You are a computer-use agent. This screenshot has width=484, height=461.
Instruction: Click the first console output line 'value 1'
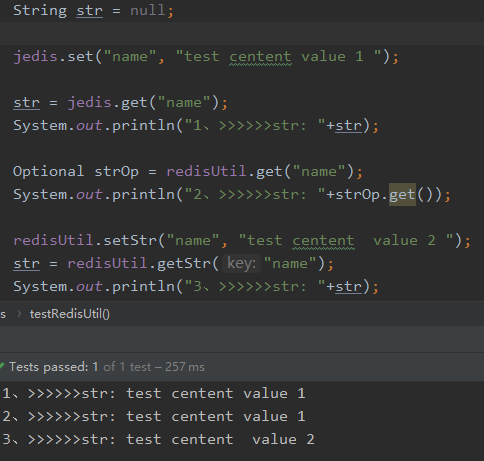(x=153, y=393)
